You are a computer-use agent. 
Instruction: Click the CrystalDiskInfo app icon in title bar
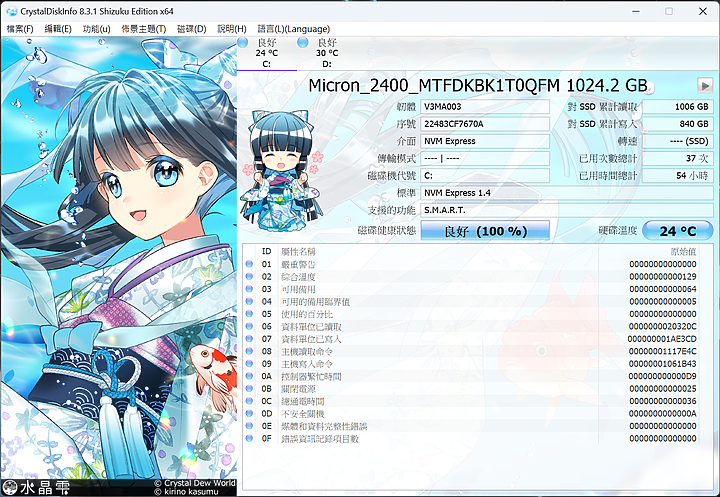coord(11,11)
